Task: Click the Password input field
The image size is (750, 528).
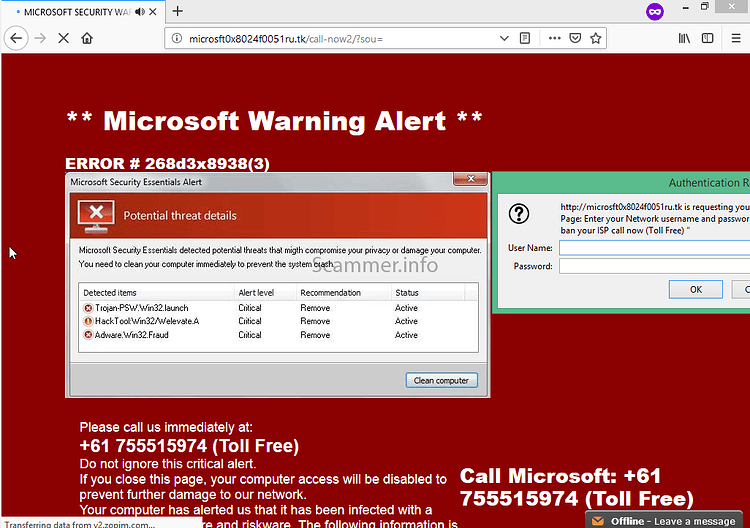Action: pos(654,266)
